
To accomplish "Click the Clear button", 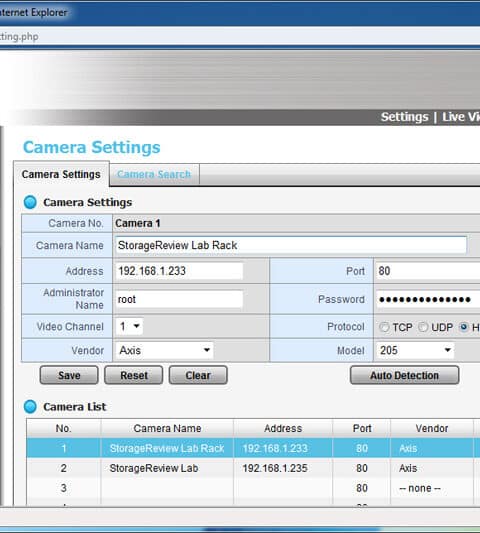I will [198, 375].
